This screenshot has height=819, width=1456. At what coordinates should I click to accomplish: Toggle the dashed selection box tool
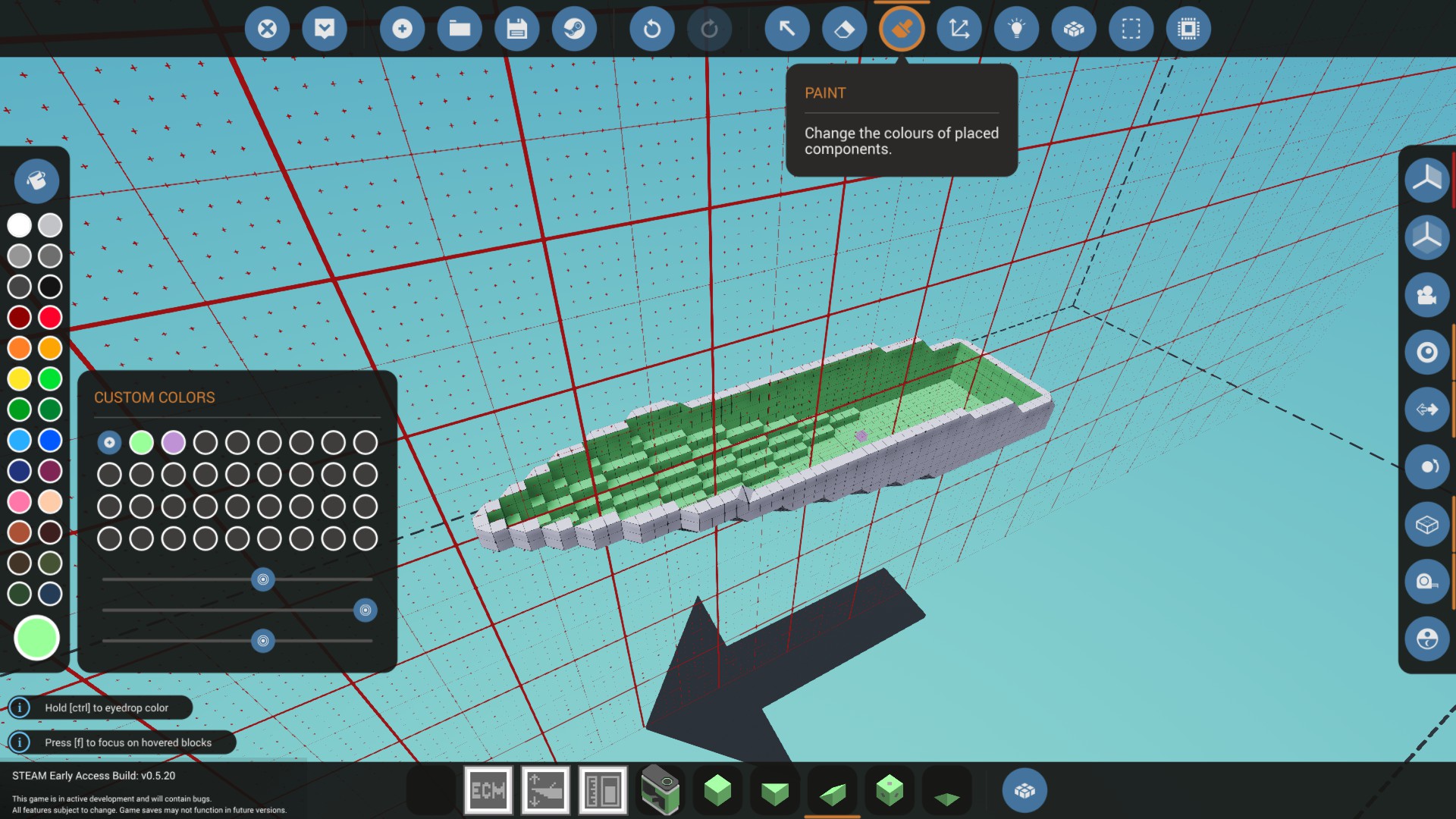tap(1131, 30)
